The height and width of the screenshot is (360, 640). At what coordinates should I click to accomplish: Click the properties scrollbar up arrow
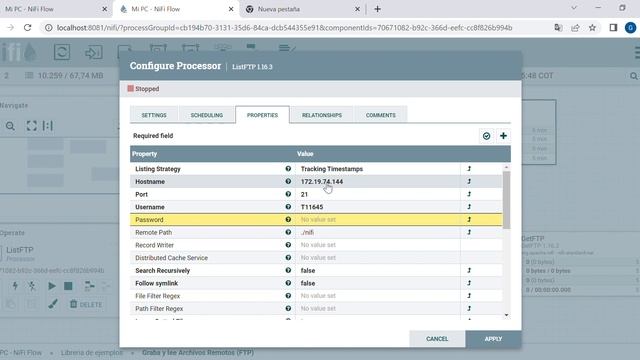(x=506, y=167)
